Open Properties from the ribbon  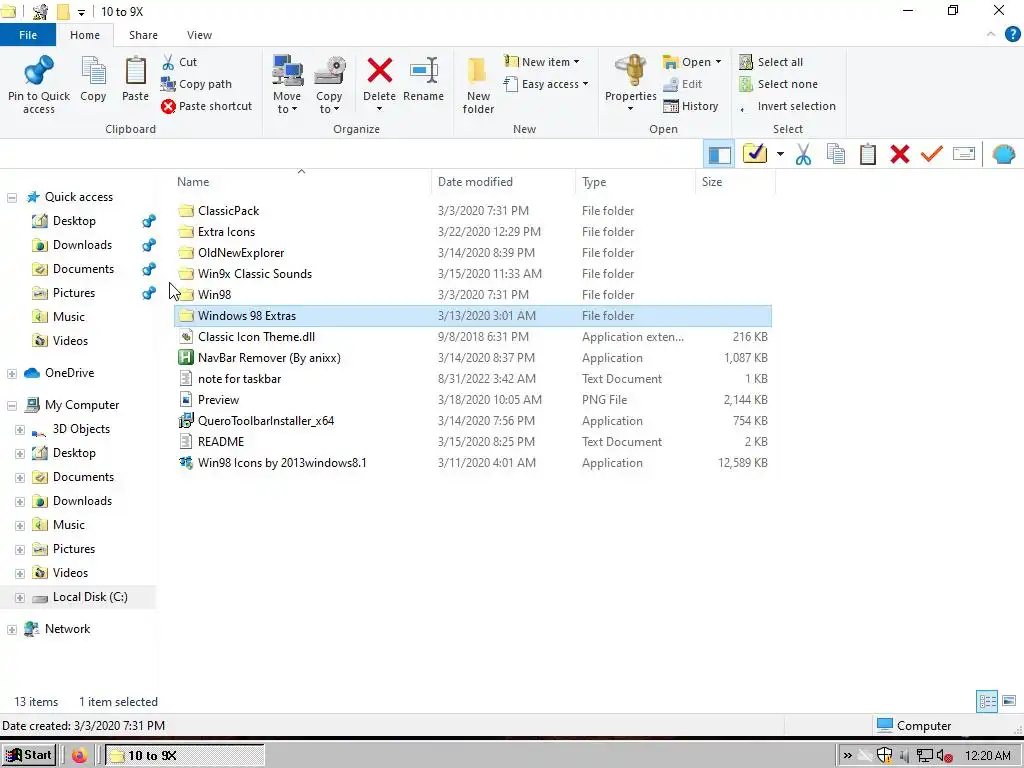click(630, 83)
